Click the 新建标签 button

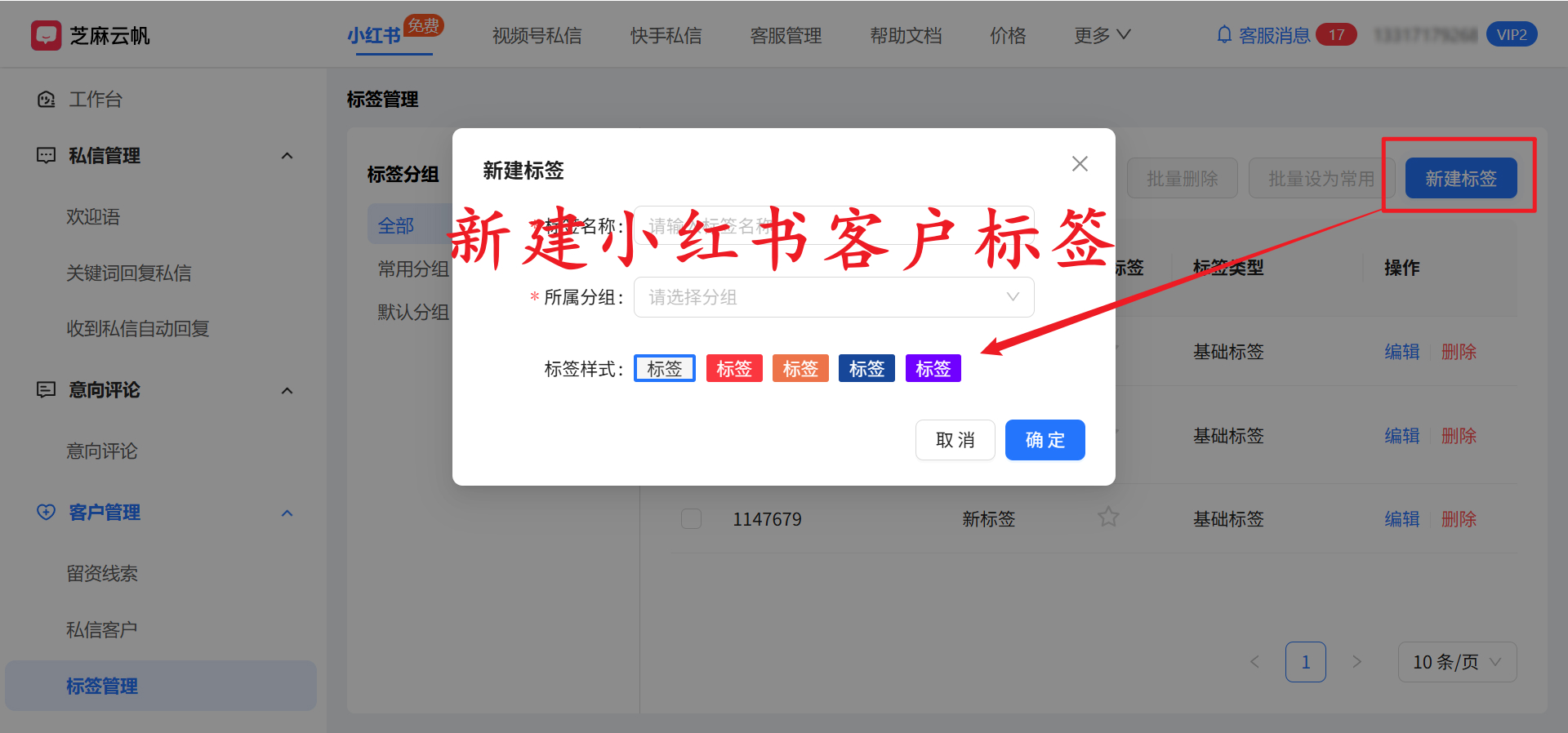pos(1460,178)
